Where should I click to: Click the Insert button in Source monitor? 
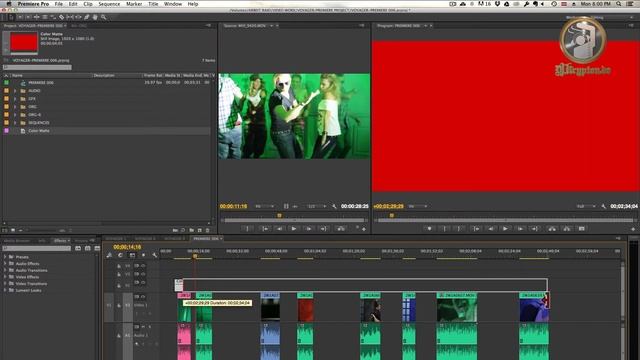[x=340, y=229]
